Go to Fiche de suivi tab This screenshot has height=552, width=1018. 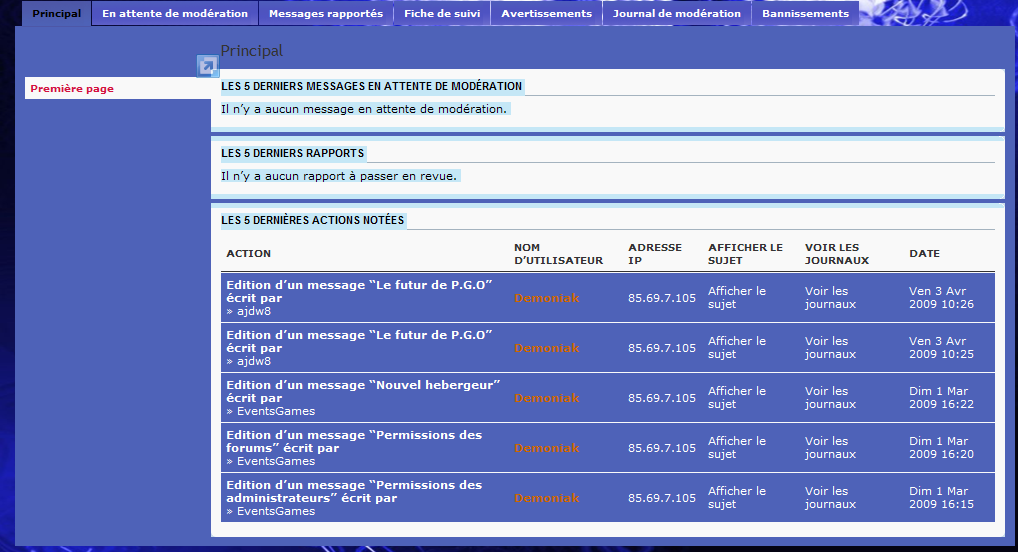(x=441, y=14)
